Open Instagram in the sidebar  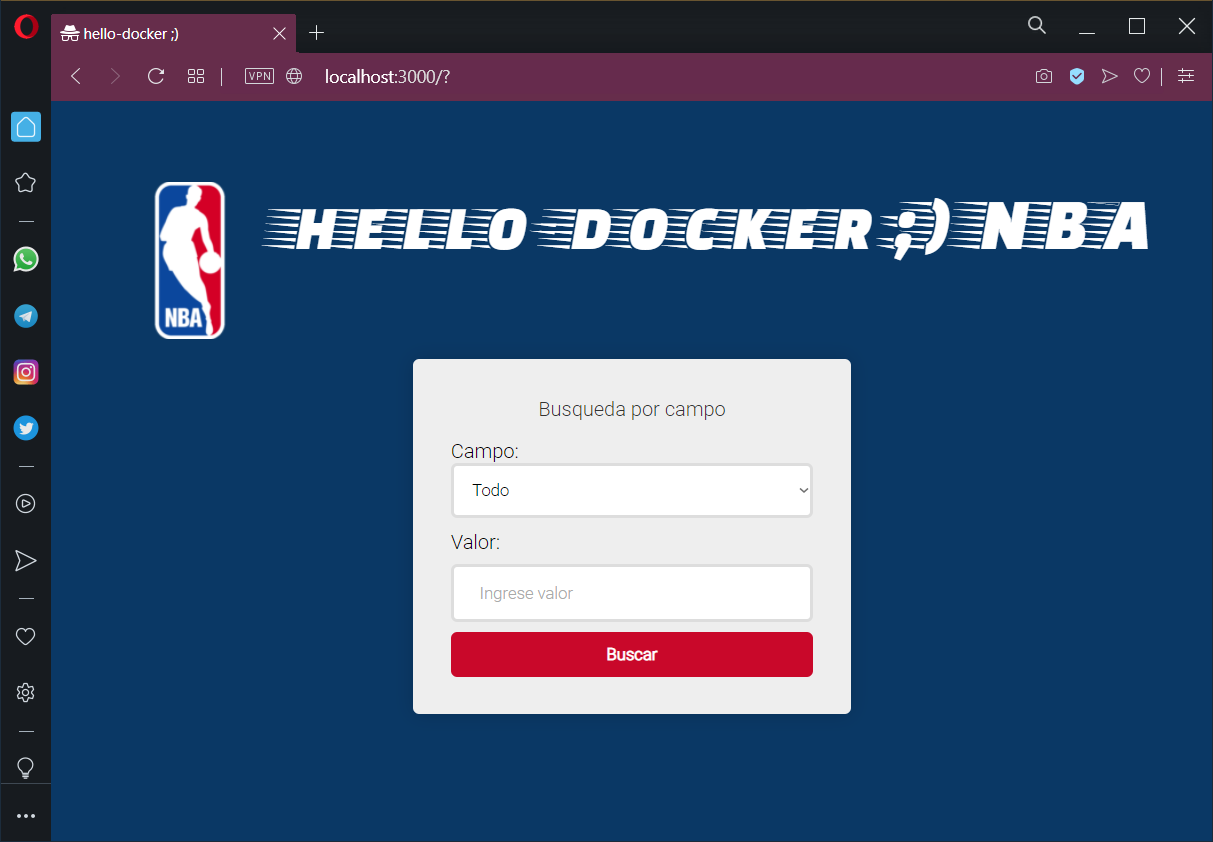[x=26, y=372]
